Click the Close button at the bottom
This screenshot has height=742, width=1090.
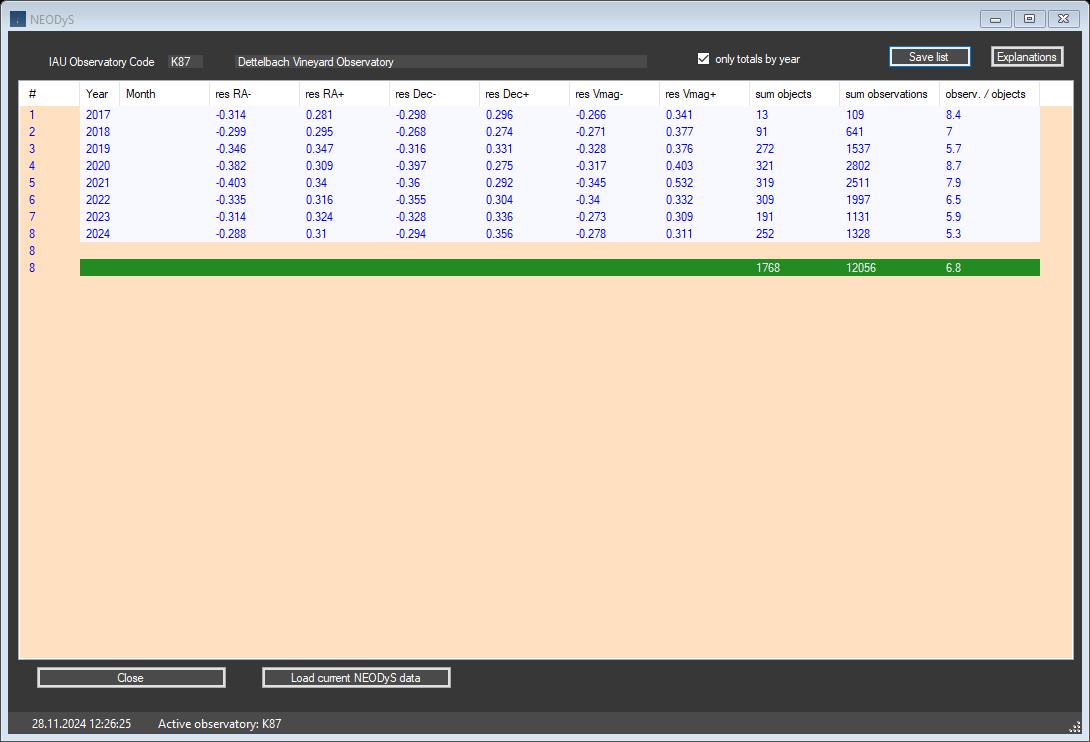click(x=131, y=678)
